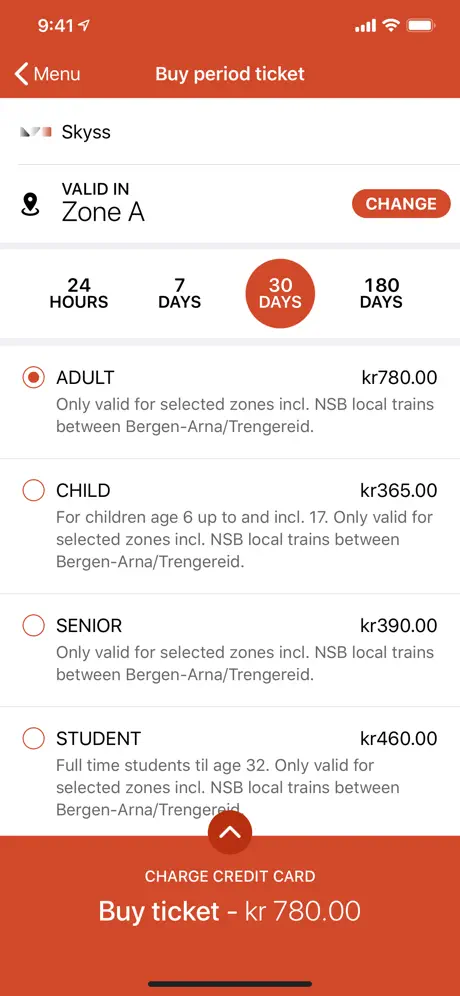This screenshot has height=996, width=460.
Task: Tap the location arrow beside the time
Action: [84, 26]
